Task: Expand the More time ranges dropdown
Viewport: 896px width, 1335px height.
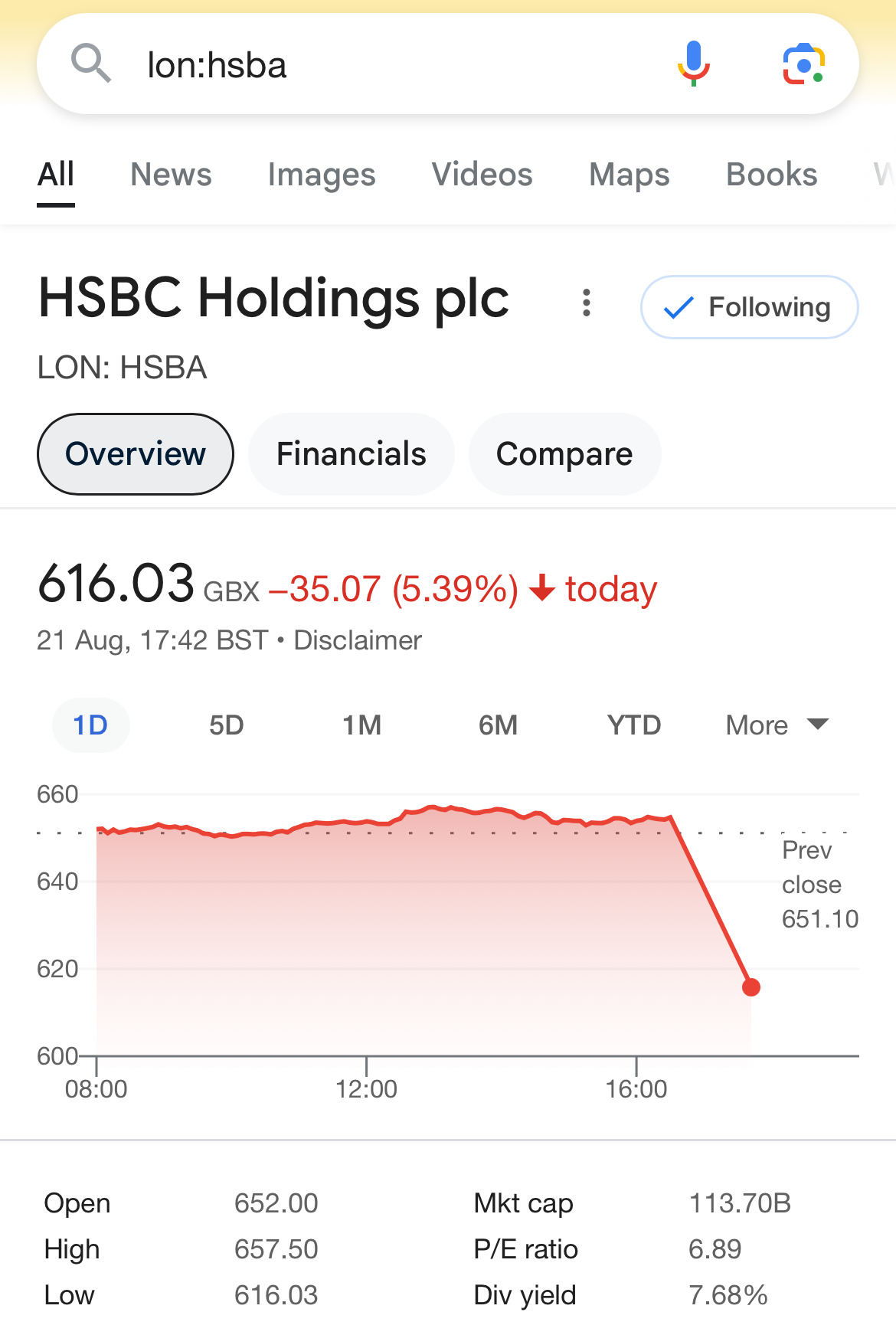Action: [777, 725]
